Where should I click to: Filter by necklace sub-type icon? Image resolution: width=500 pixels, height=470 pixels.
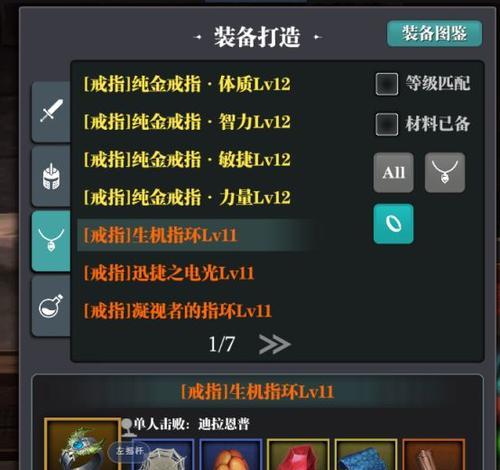[x=445, y=172]
